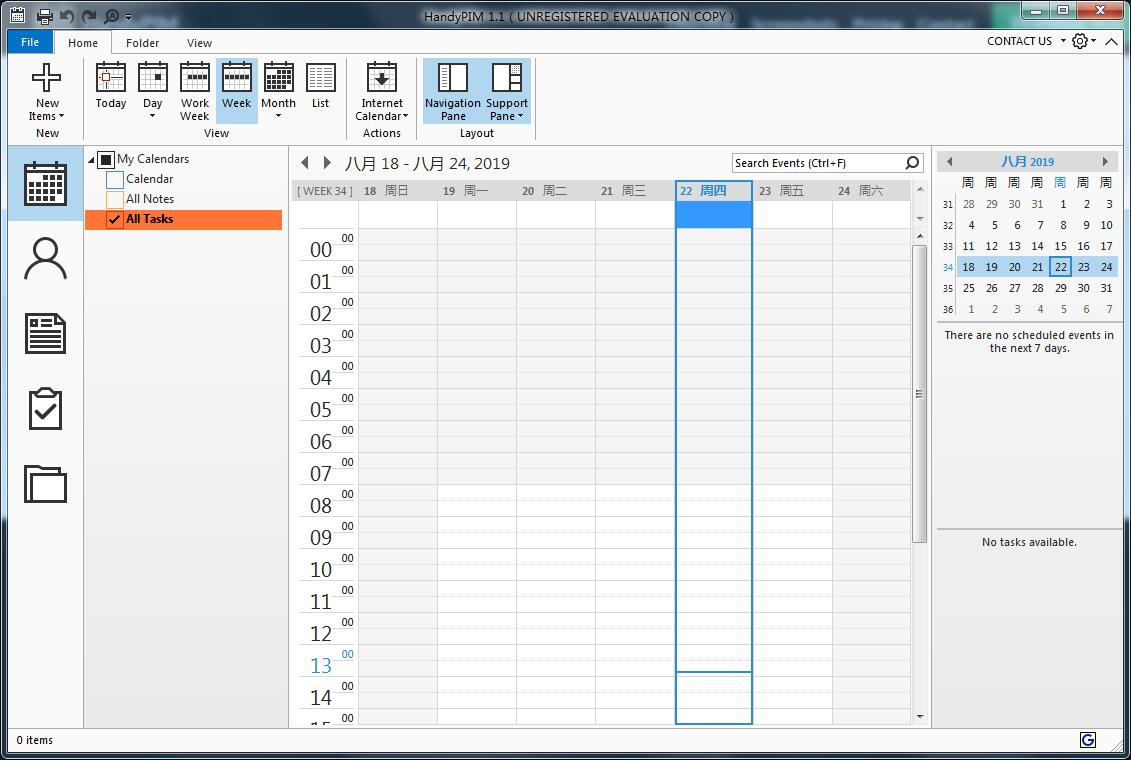This screenshot has height=760, width=1131.
Task: Go to next week arrow
Action: click(327, 163)
